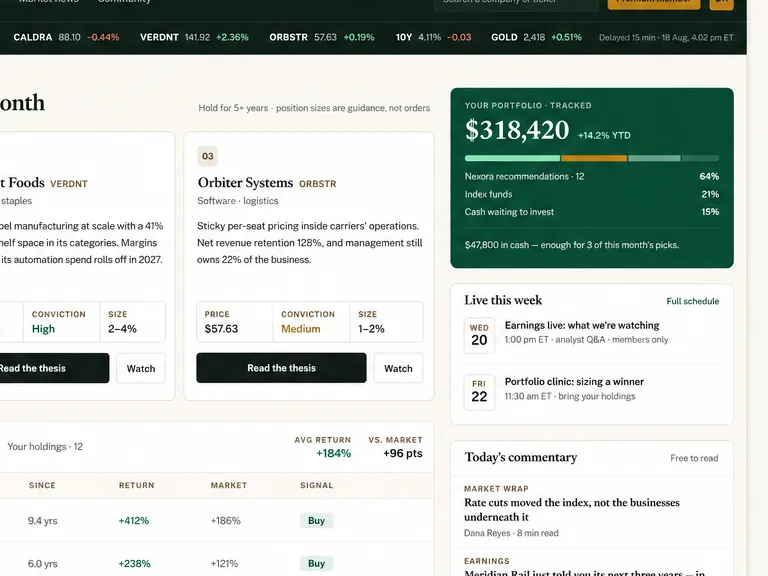
Task: Click the +238% return value
Action: click(x=134, y=564)
